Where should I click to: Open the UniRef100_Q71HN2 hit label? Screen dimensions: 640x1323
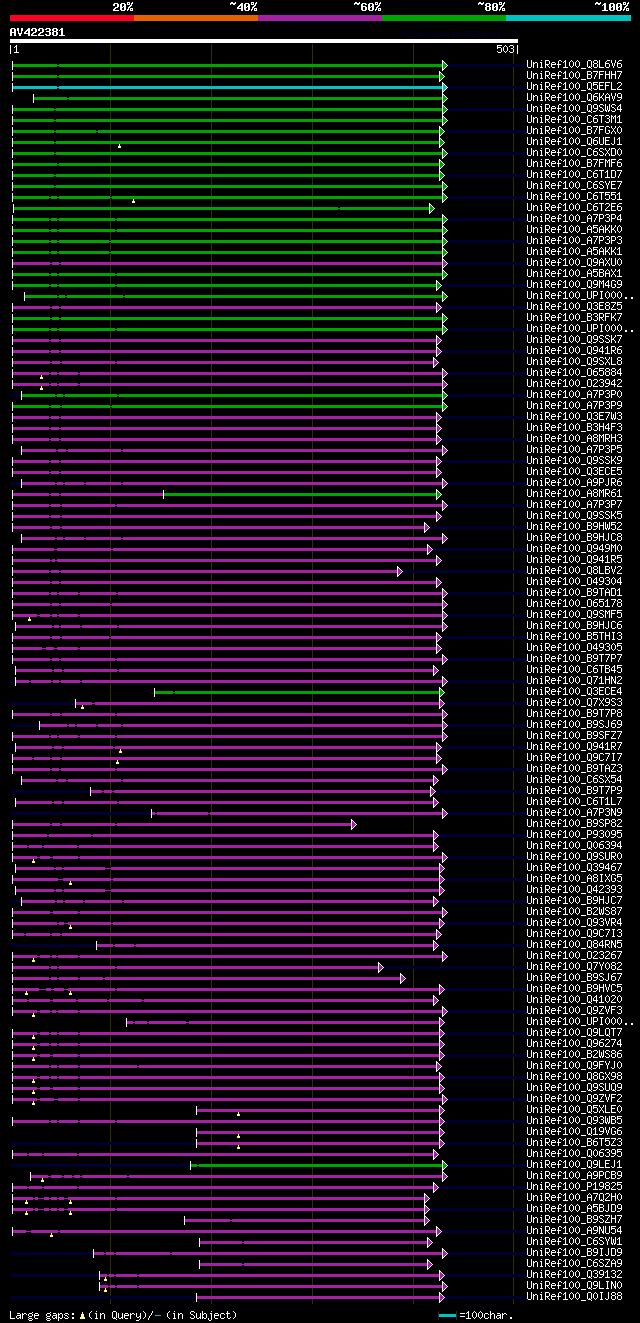pos(574,681)
